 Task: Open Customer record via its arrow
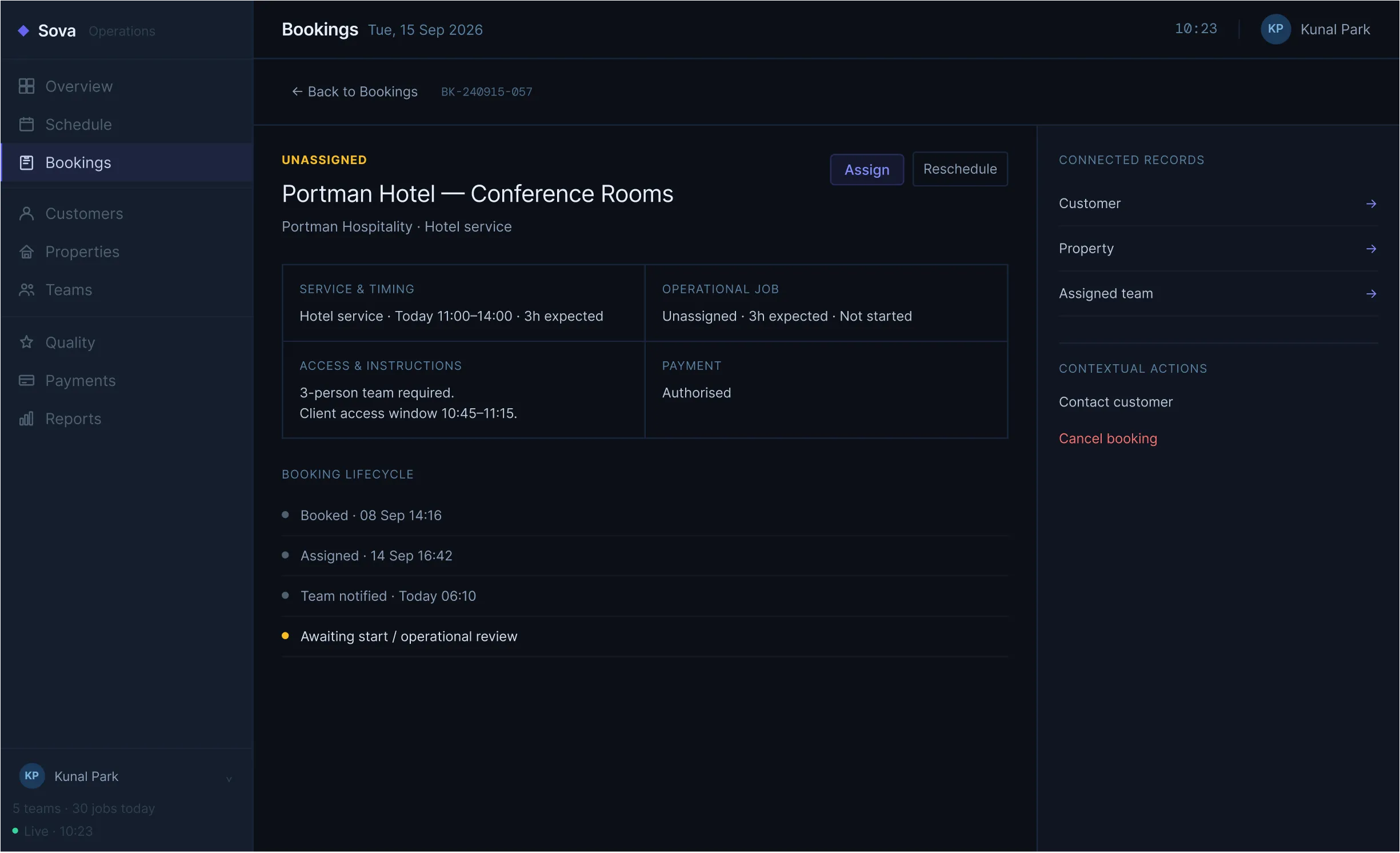pos(1371,204)
